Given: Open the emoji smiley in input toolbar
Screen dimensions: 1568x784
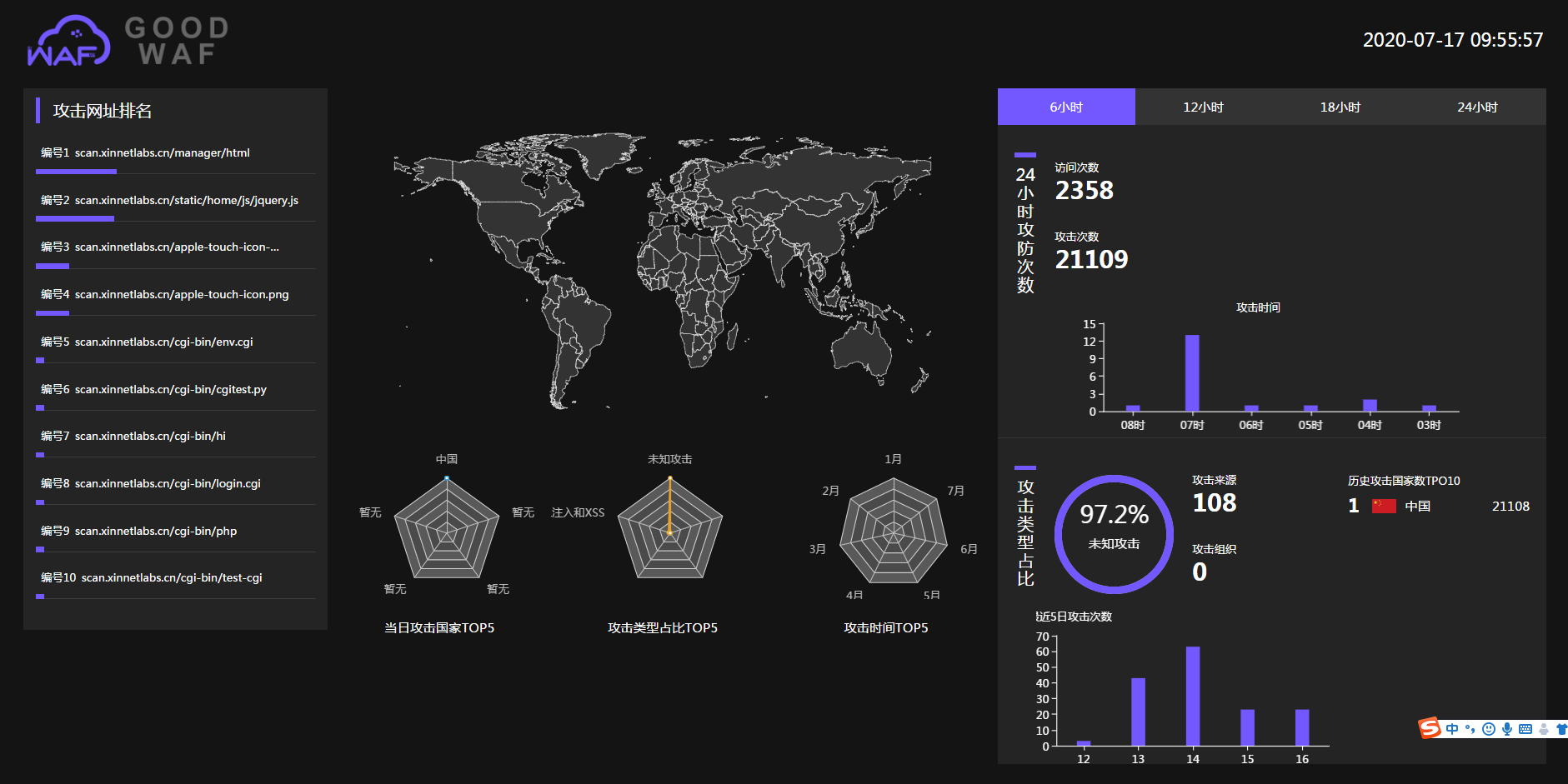Looking at the screenshot, I should [1489, 729].
